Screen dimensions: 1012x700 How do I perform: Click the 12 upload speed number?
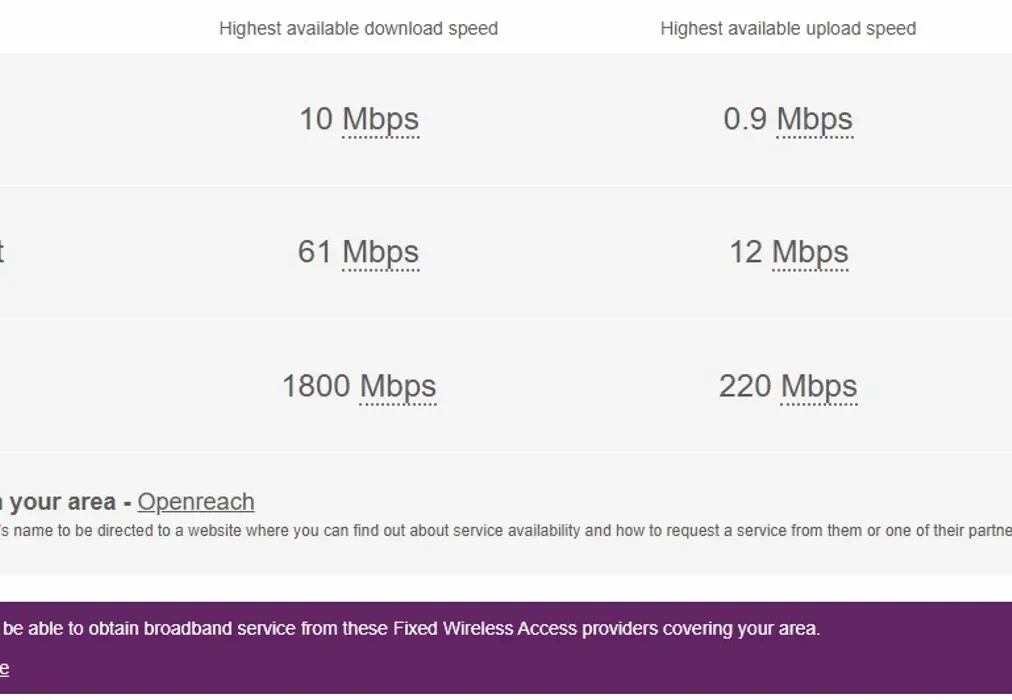coord(746,252)
